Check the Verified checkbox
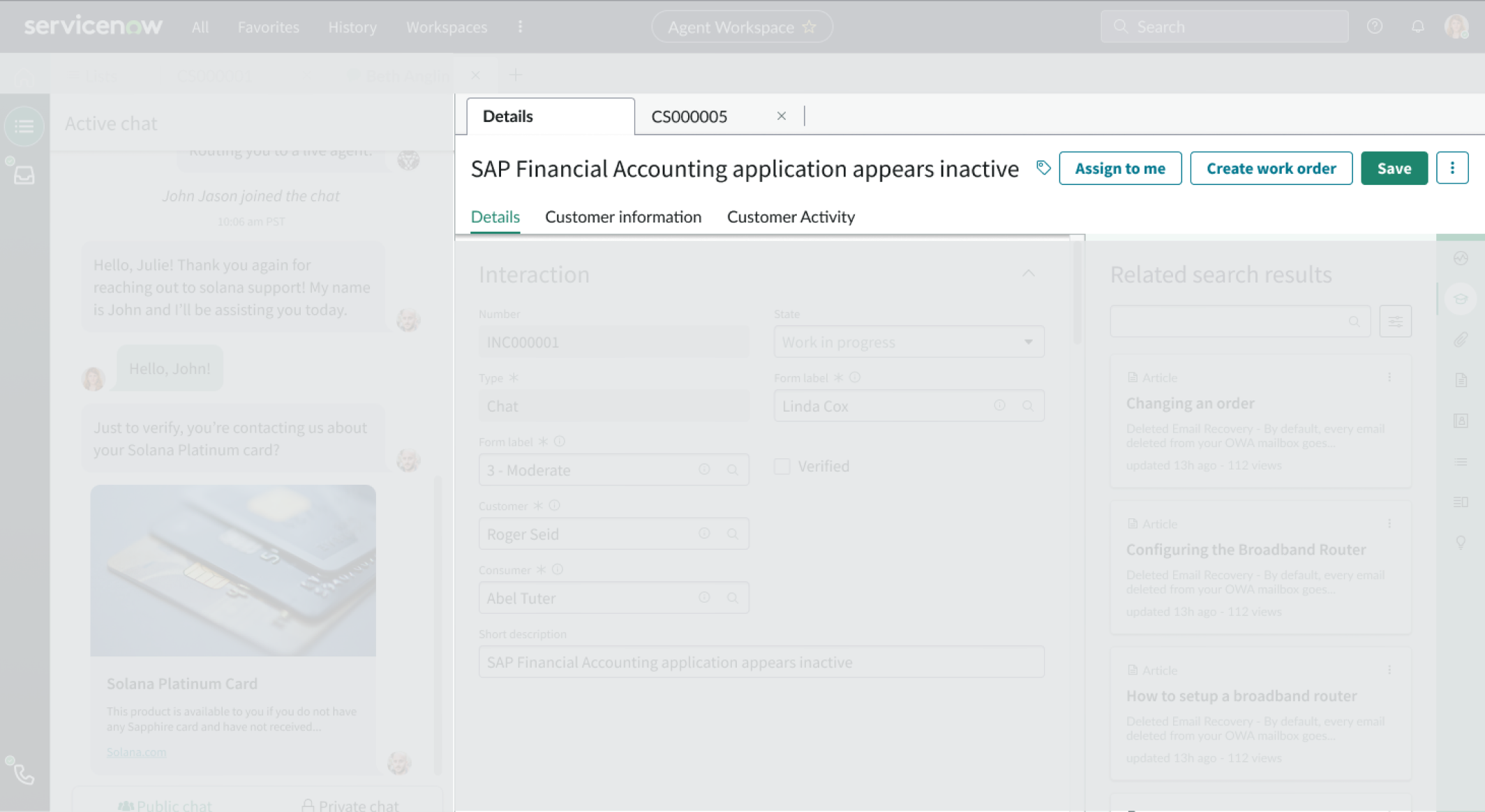1485x812 pixels. click(x=782, y=466)
